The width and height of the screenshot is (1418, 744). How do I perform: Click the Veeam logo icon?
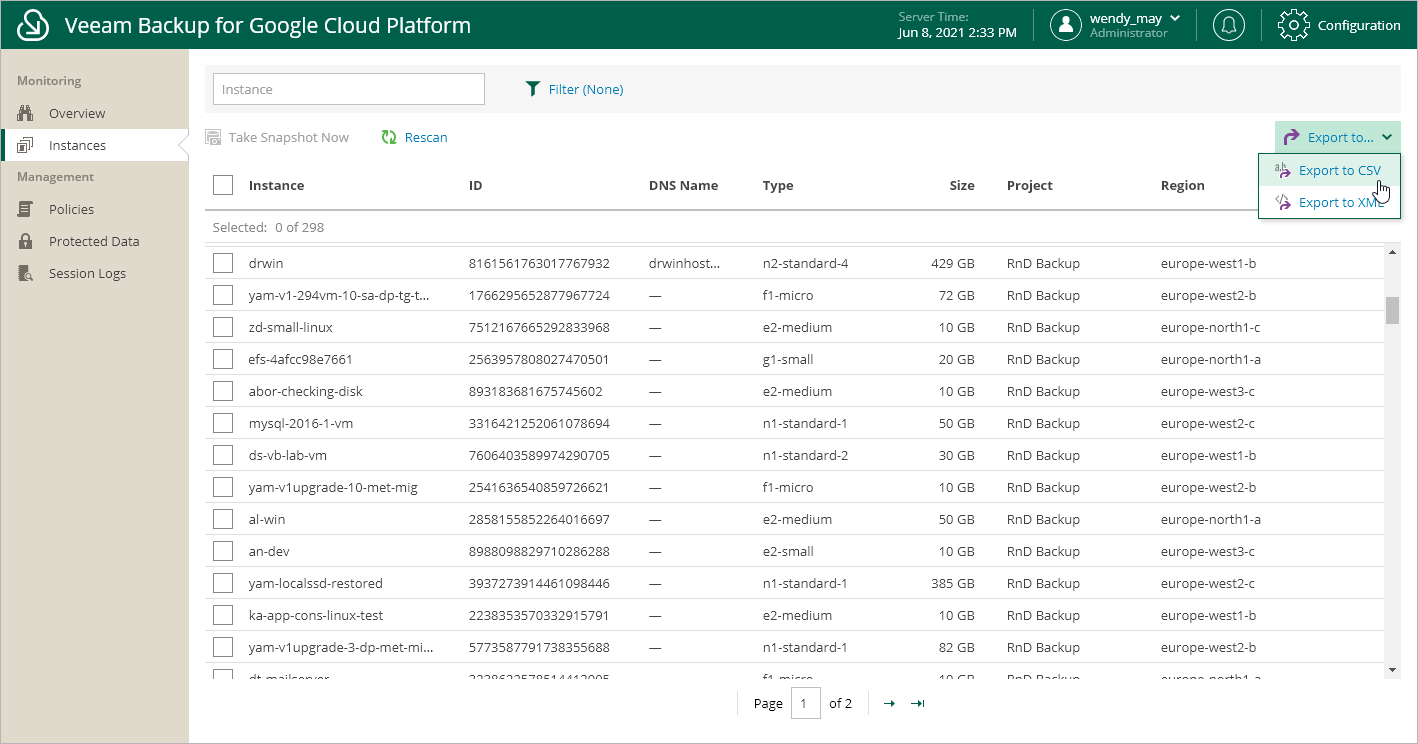(34, 25)
